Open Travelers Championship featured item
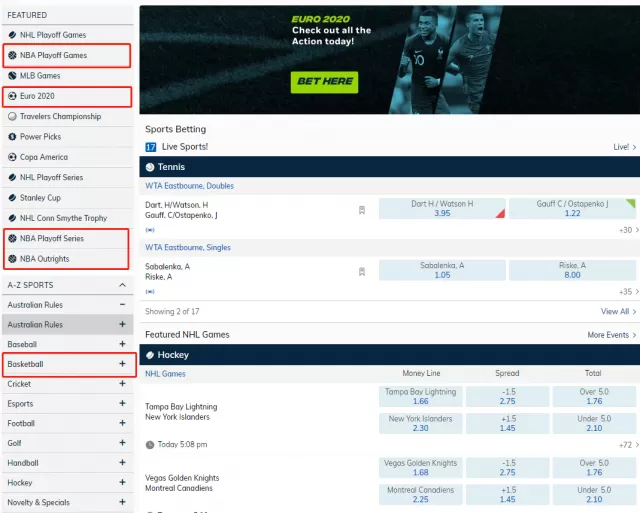Image resolution: width=640 pixels, height=513 pixels. [68, 116]
